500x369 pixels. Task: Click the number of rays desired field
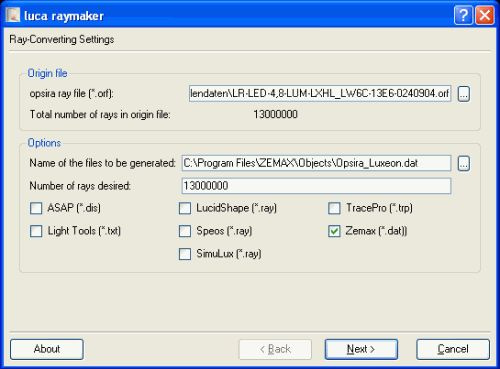click(x=316, y=186)
